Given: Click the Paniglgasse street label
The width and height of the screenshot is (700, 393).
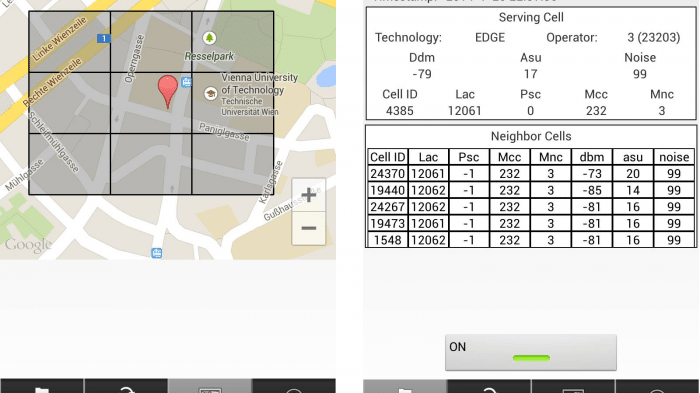Looking at the screenshot, I should click(224, 132).
